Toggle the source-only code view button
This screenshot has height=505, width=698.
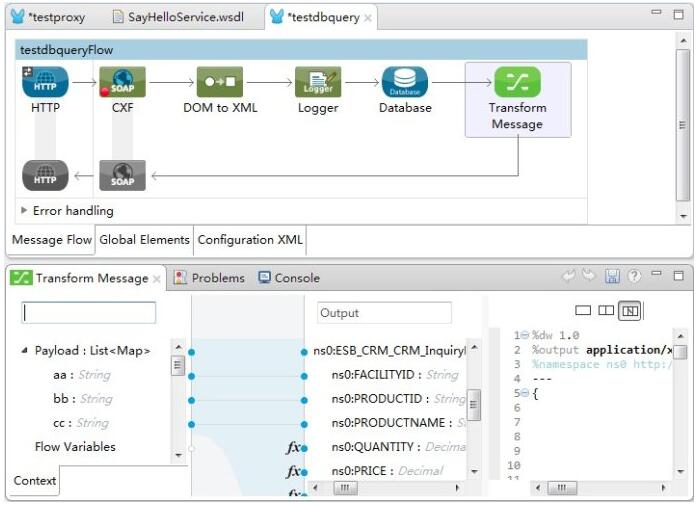(630, 311)
